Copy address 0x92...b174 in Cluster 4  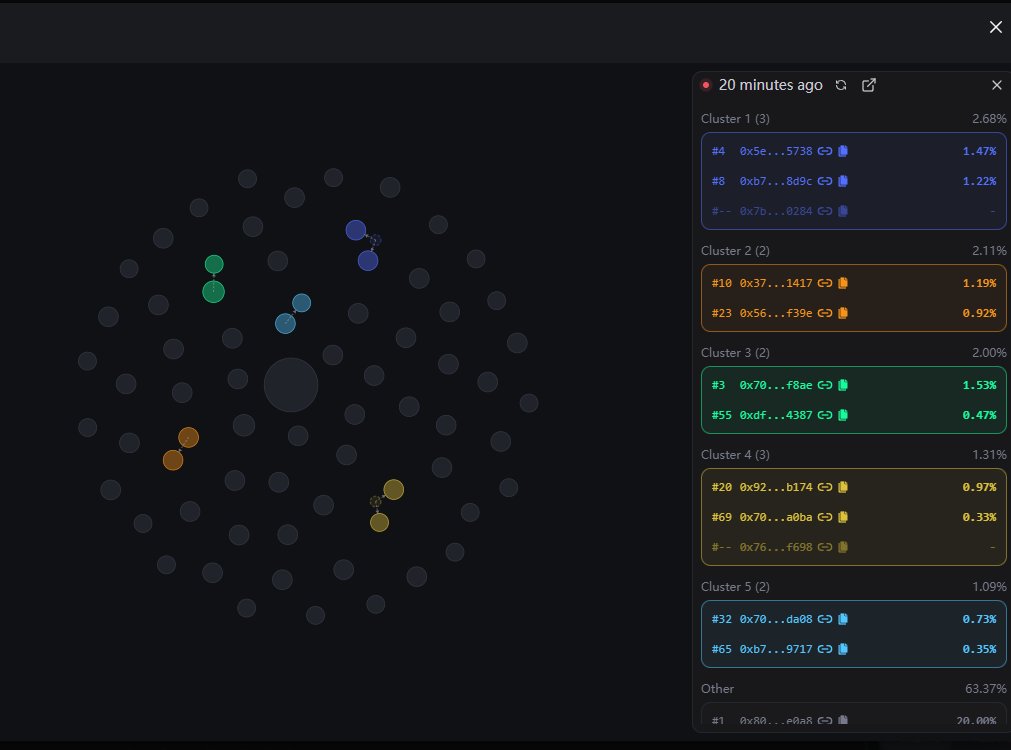(843, 487)
